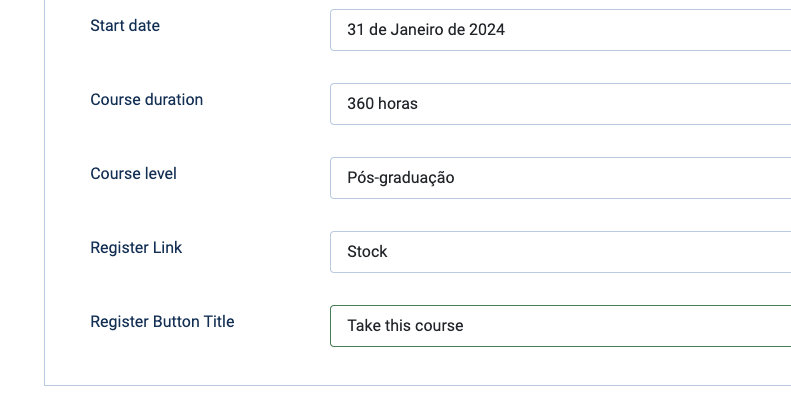The image size is (791, 414).
Task: Click the word "horas" in Course duration
Action: coord(398,104)
